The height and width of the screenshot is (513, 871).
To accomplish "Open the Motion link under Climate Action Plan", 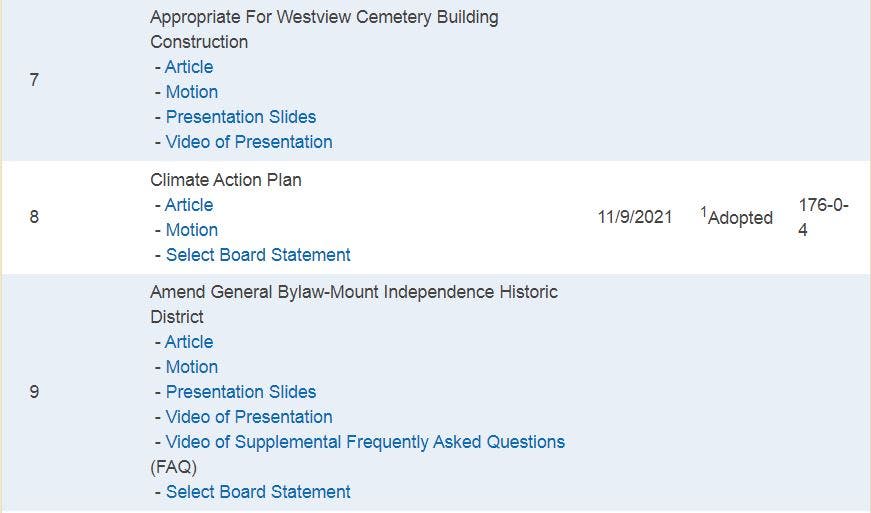I will coord(192,230).
